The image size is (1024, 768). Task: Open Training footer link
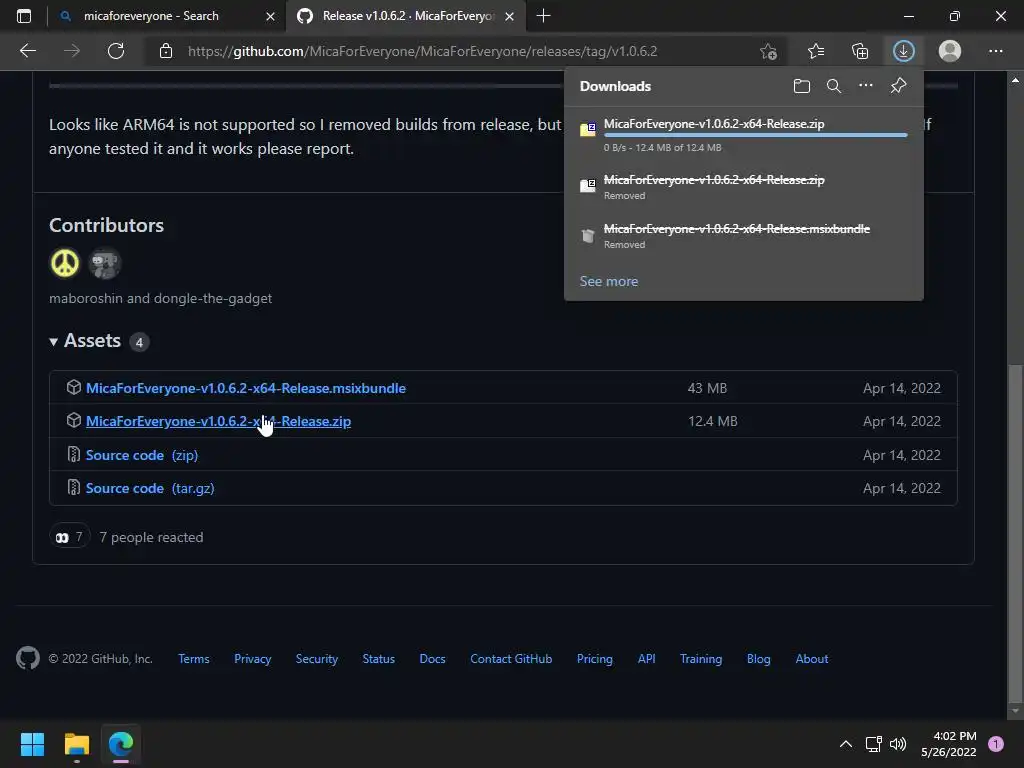[x=701, y=658]
